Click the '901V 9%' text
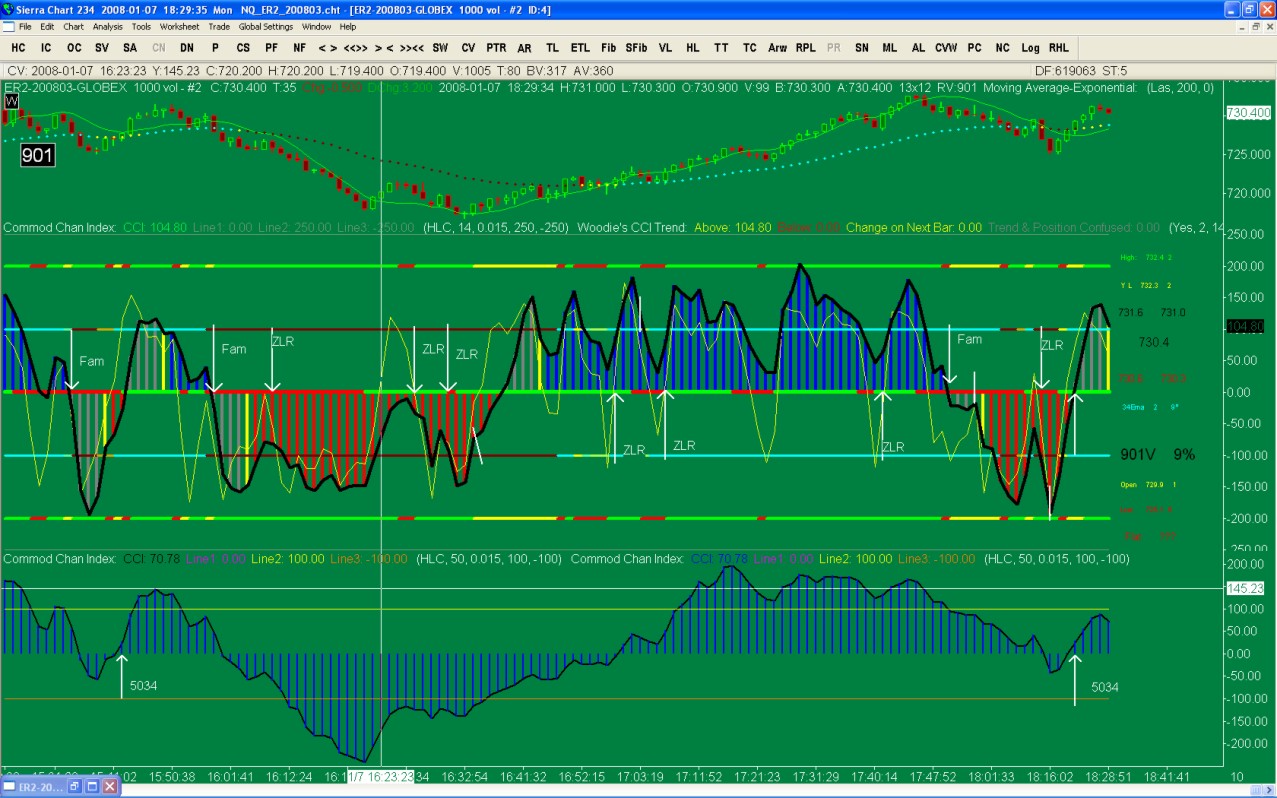The height and width of the screenshot is (798, 1277). tap(1157, 454)
